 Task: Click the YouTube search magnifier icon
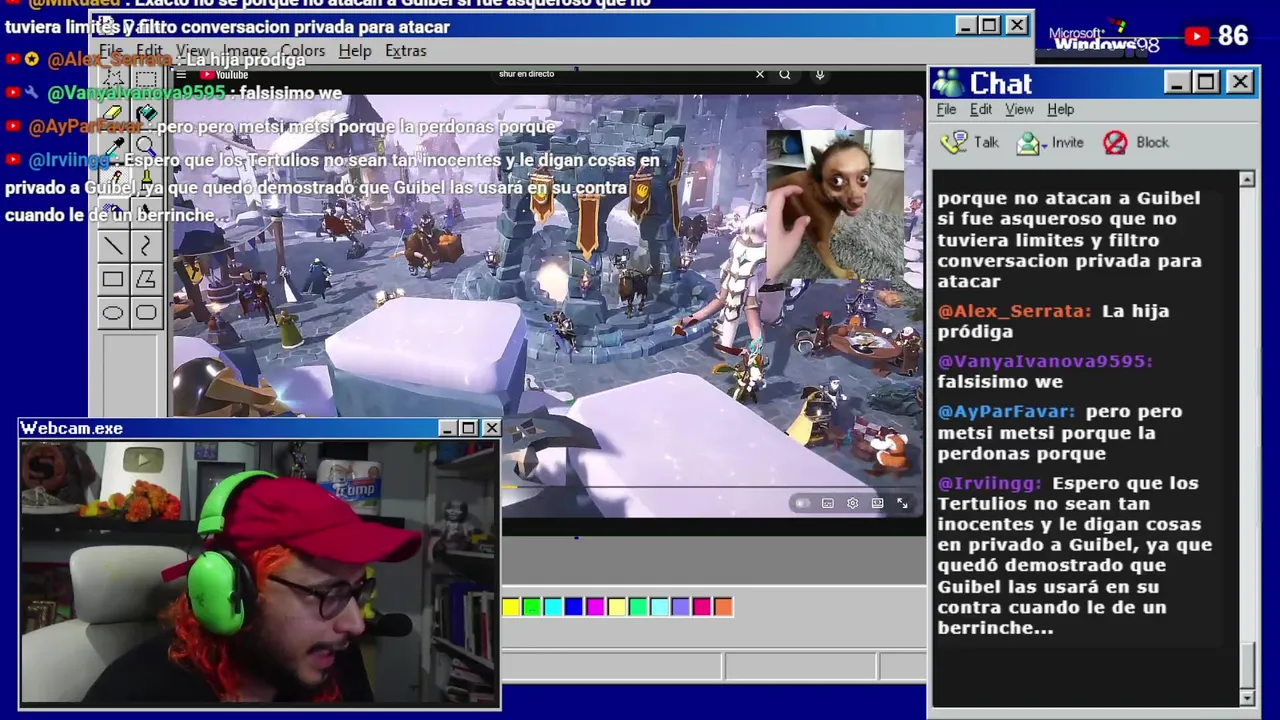tap(785, 74)
